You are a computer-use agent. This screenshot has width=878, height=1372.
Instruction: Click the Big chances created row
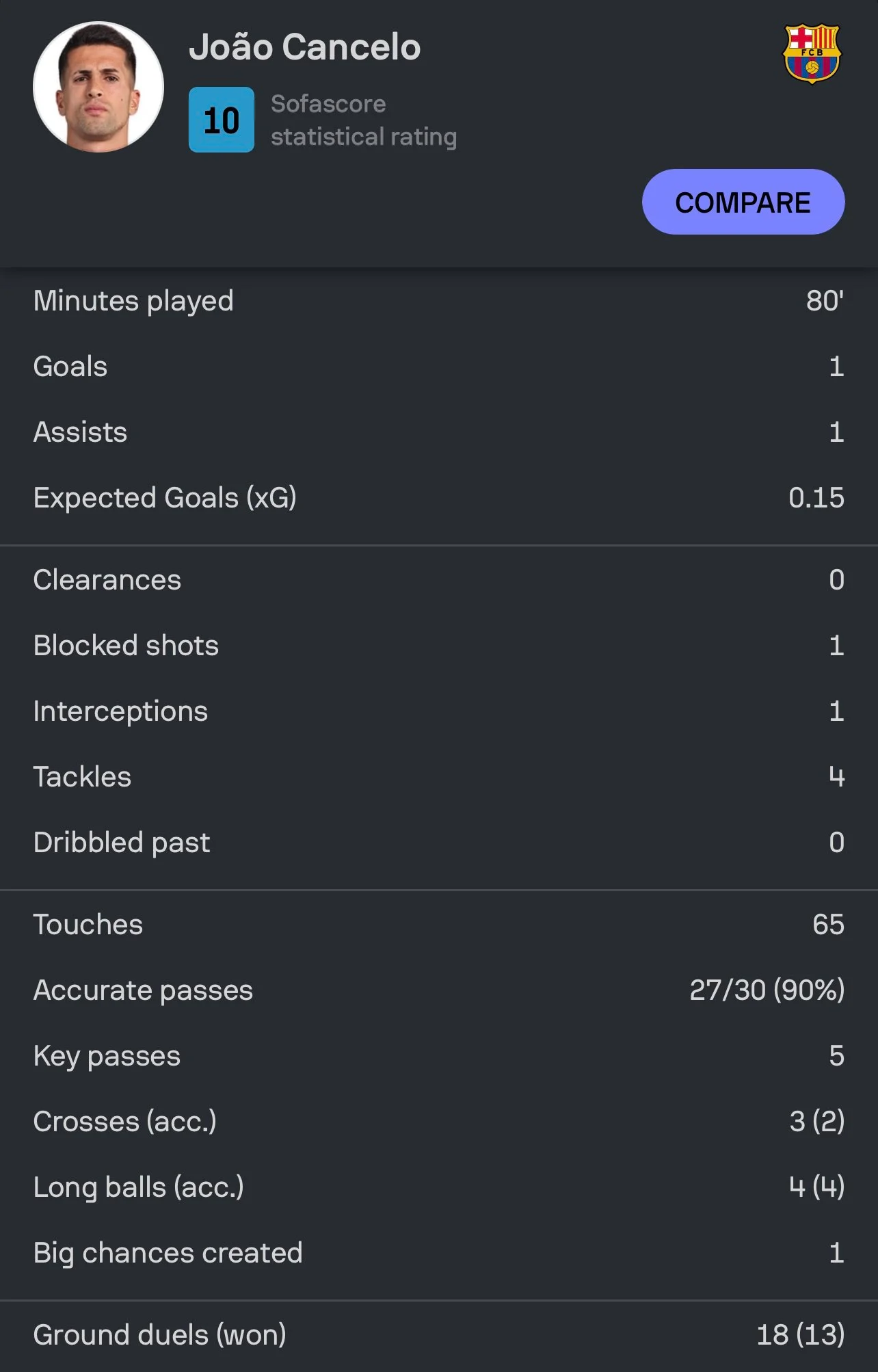(x=438, y=1253)
